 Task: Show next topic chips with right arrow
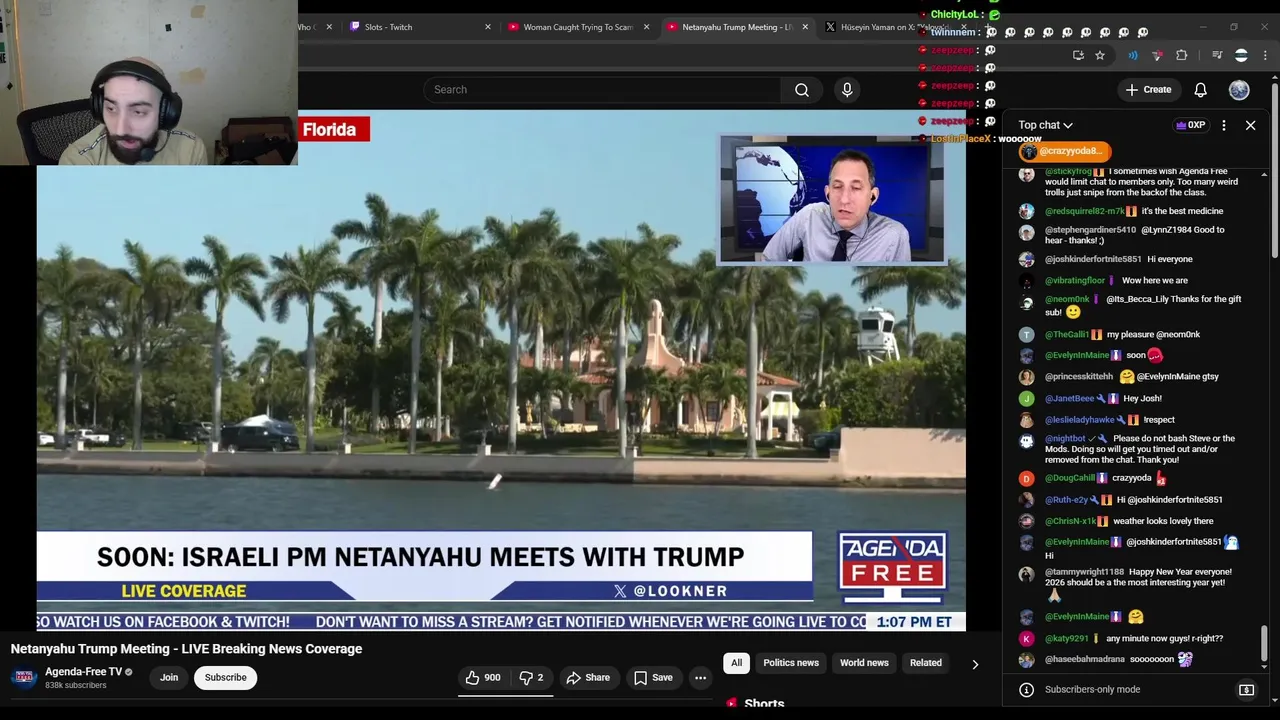coord(975,663)
